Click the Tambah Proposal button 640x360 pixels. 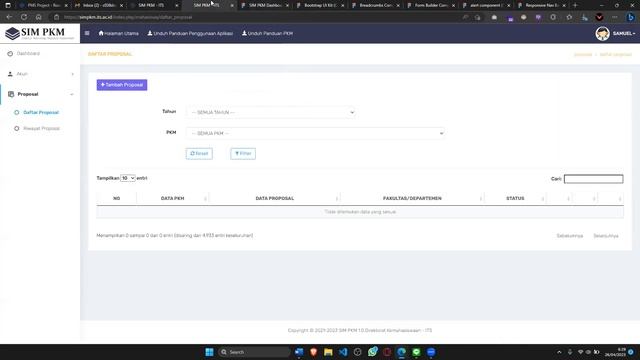[122, 85]
